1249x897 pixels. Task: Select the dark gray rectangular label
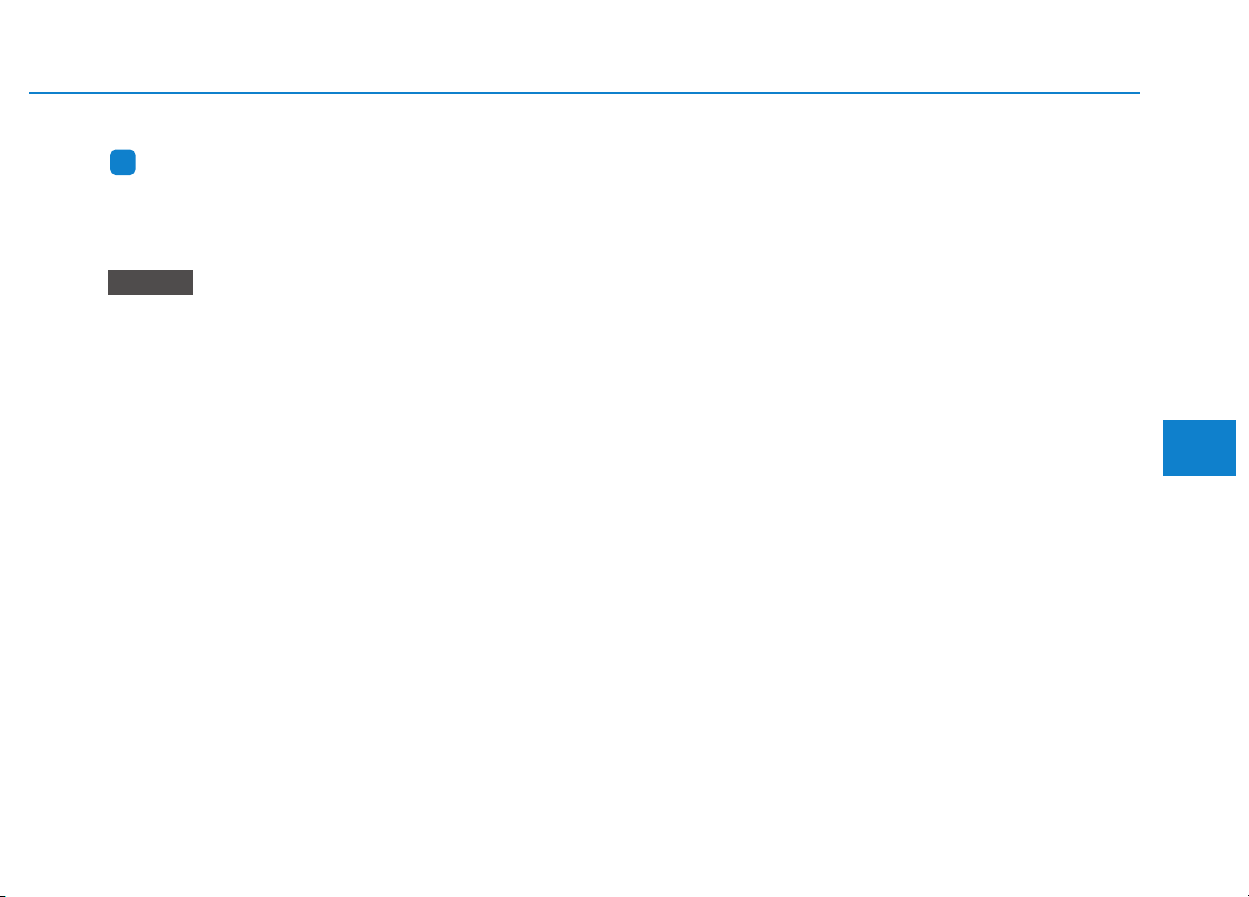(x=150, y=282)
